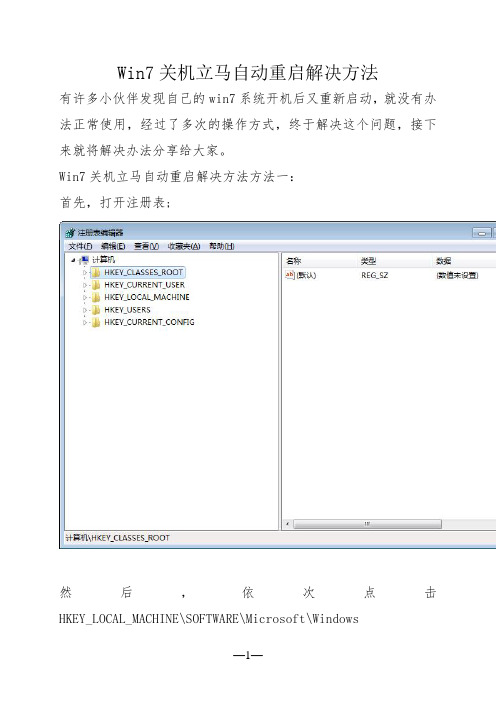Click the REG_SZ type cell

375,275
